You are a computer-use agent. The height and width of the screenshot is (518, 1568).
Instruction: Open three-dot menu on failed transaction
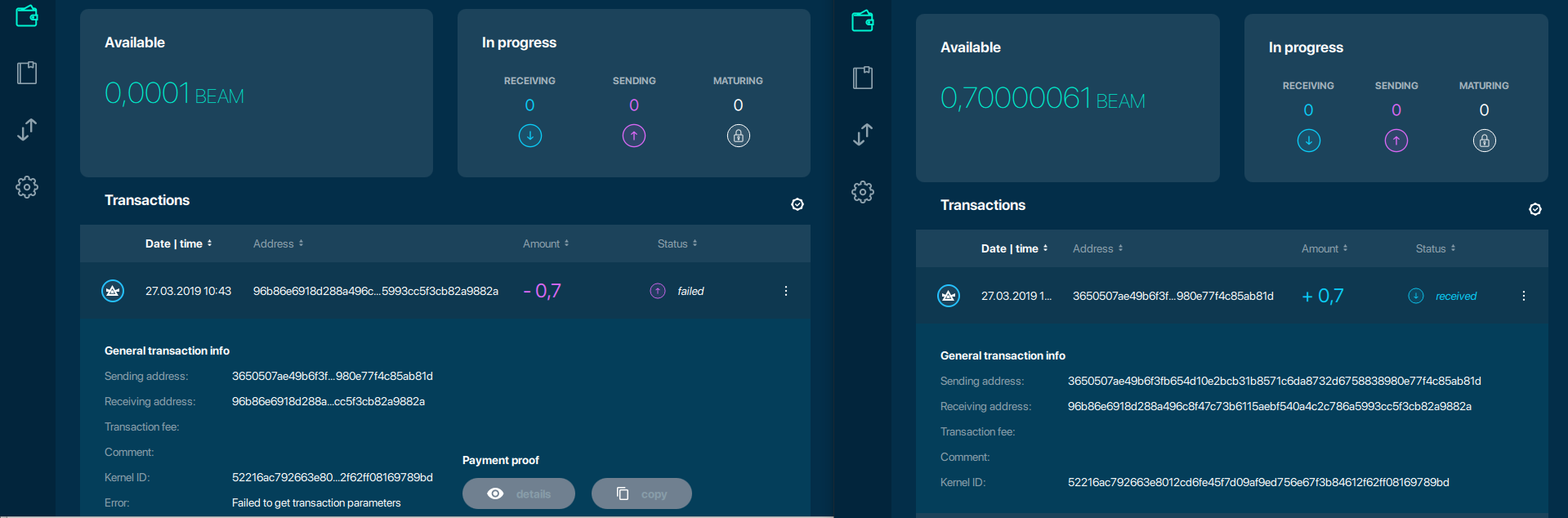[x=786, y=291]
